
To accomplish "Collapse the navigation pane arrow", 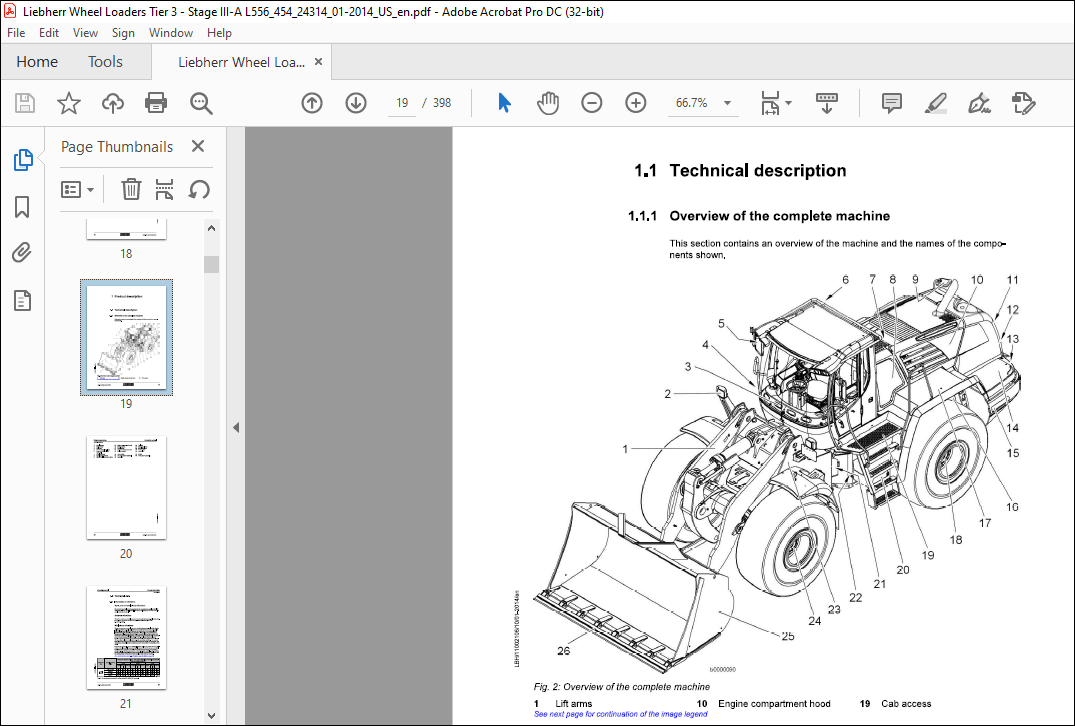I will [236, 428].
